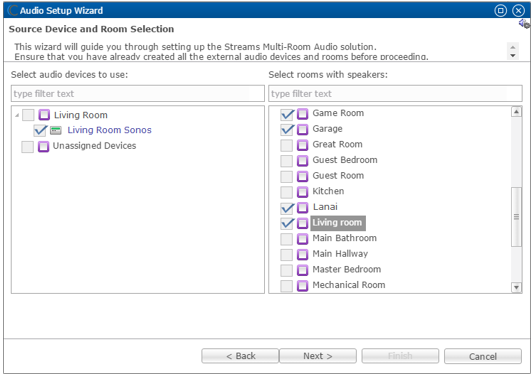532x378 pixels.
Task: Click the rooms list scrollbar thumb
Action: click(x=516, y=217)
